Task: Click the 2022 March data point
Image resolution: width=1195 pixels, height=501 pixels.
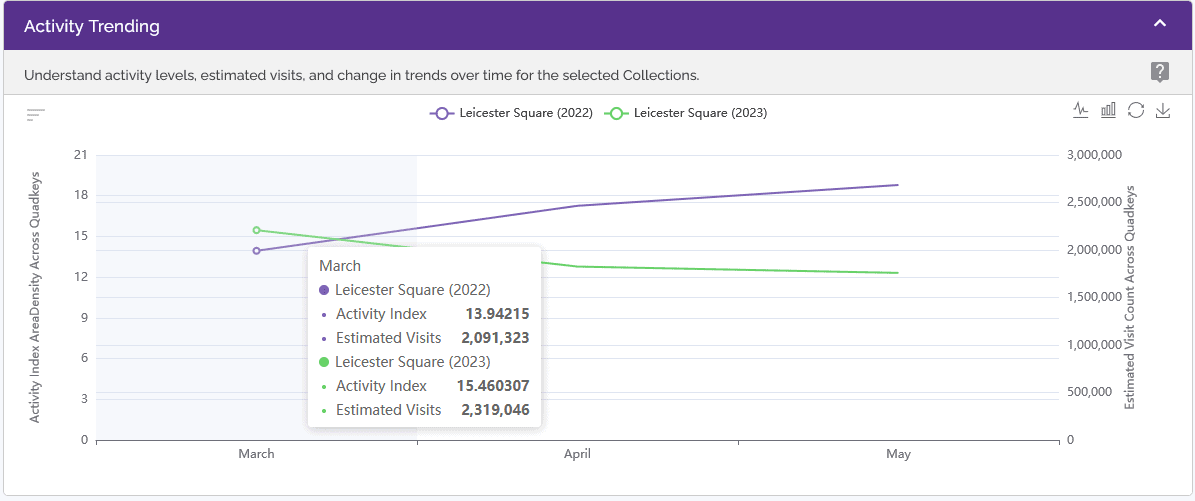Action: (257, 250)
